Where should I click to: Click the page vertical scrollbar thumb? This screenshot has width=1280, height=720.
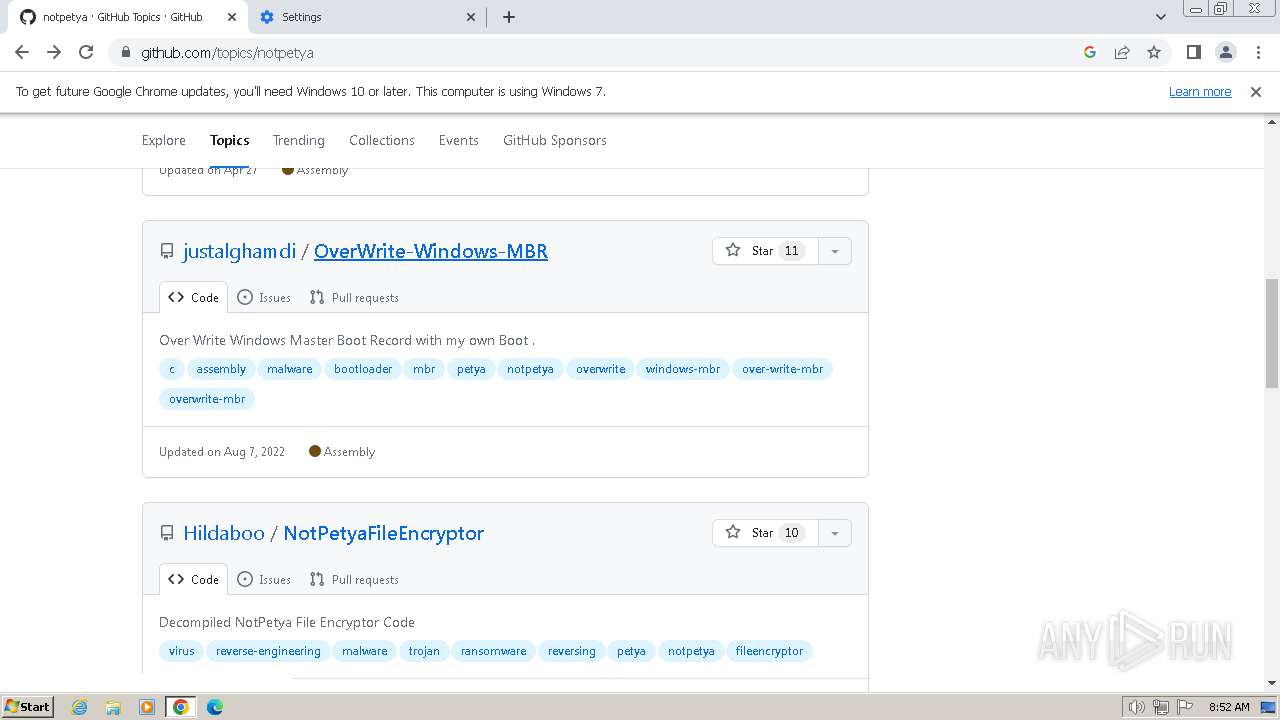pos(1272,333)
